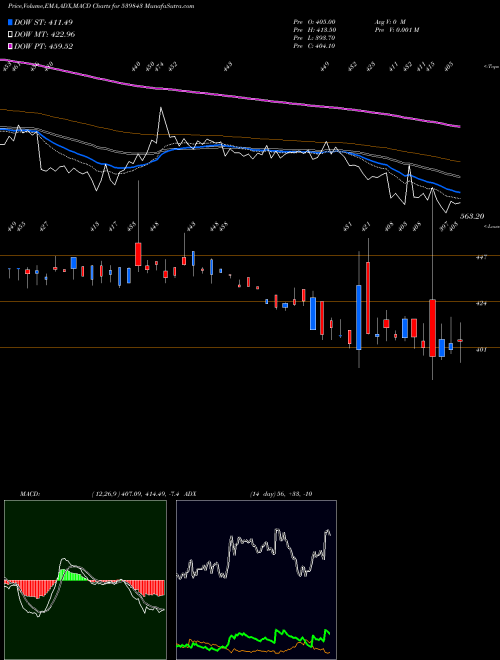Select the DOW MT: 422.96 label
Image resolution: width=500 pixels, height=660 pixels.
point(45,35)
